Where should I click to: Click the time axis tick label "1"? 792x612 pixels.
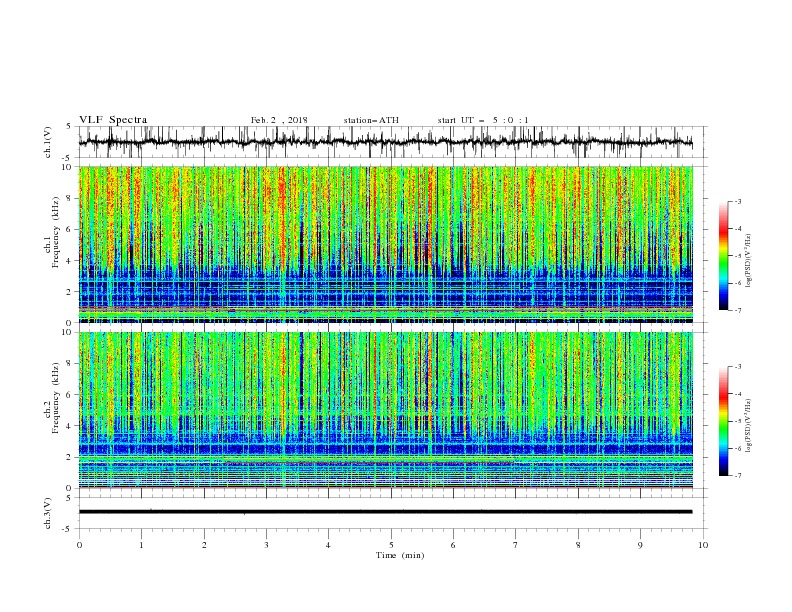coord(141,545)
